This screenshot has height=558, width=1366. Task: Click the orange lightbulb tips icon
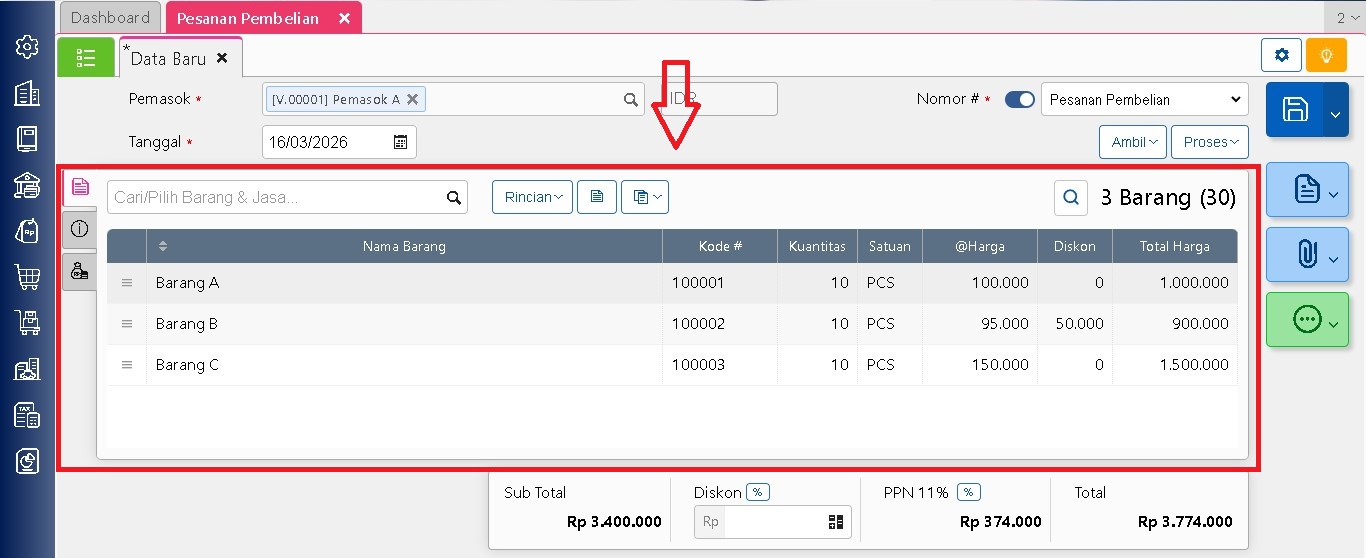pos(1326,55)
